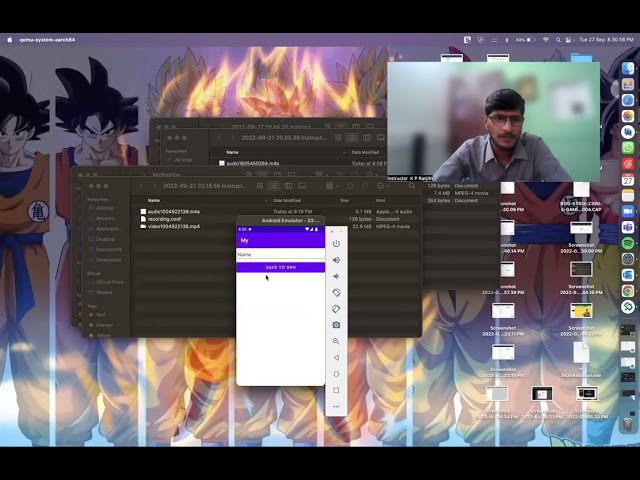Open Safari from the Dock
The image size is (640, 480).
coord(628,100)
